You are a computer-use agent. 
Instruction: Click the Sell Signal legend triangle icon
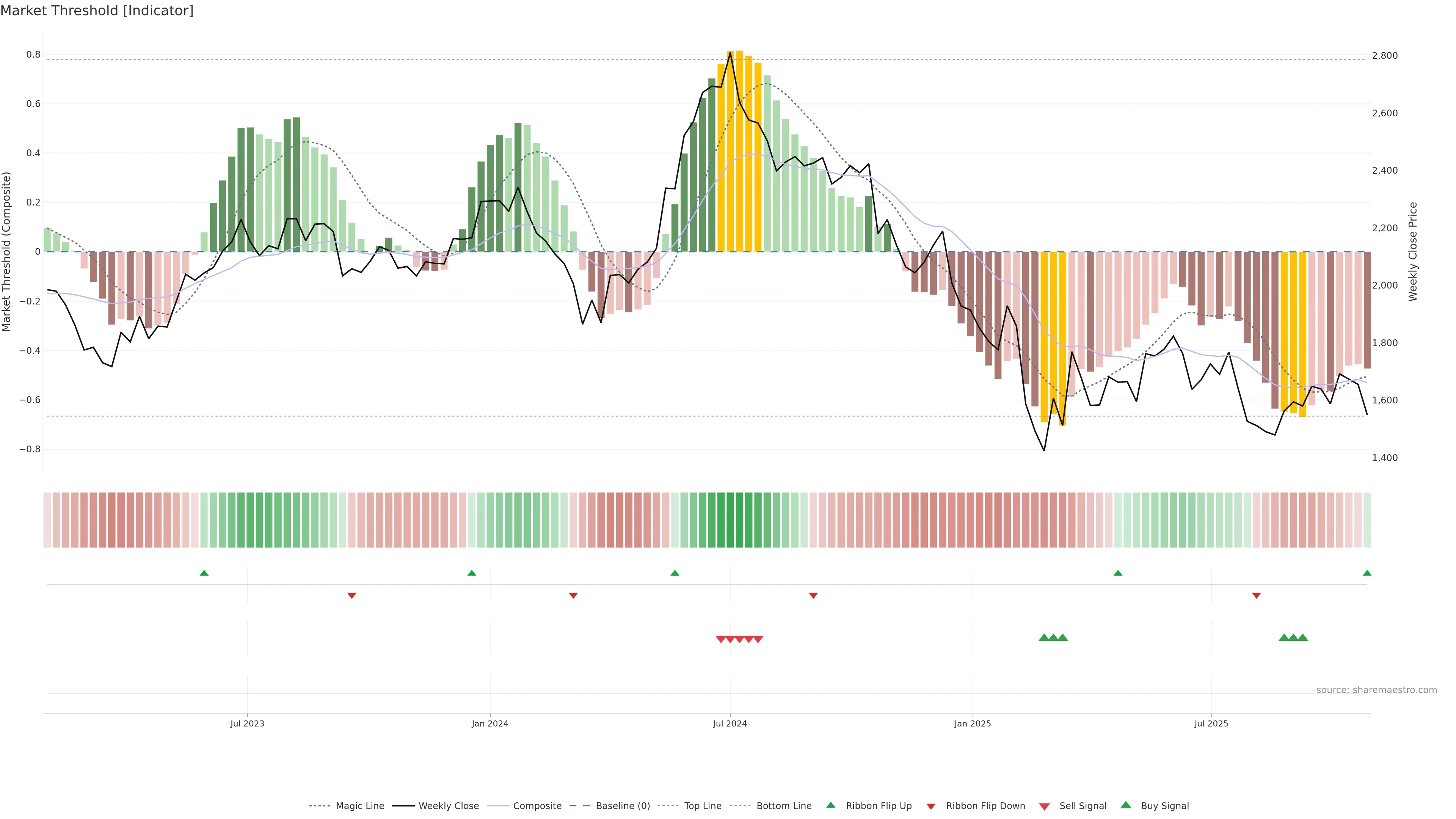pos(1044,806)
